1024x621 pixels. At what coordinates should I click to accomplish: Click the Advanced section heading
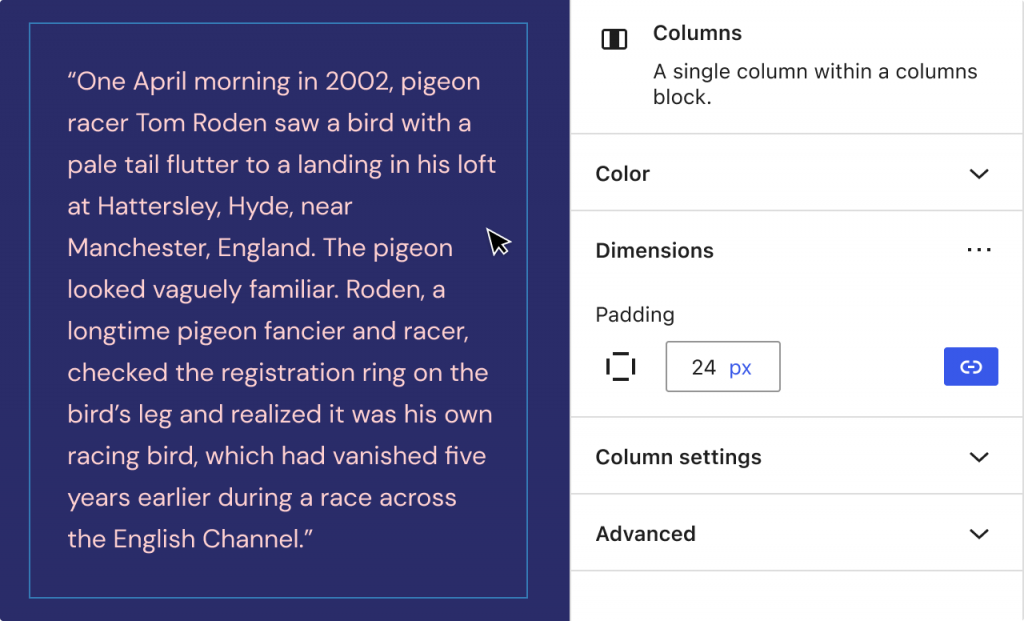point(645,534)
